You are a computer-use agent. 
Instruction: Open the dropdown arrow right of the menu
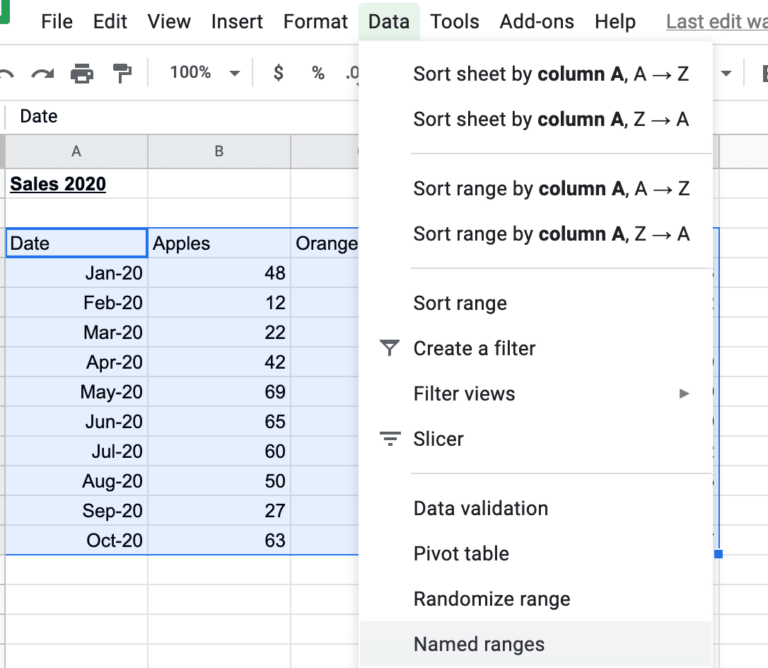(x=726, y=73)
